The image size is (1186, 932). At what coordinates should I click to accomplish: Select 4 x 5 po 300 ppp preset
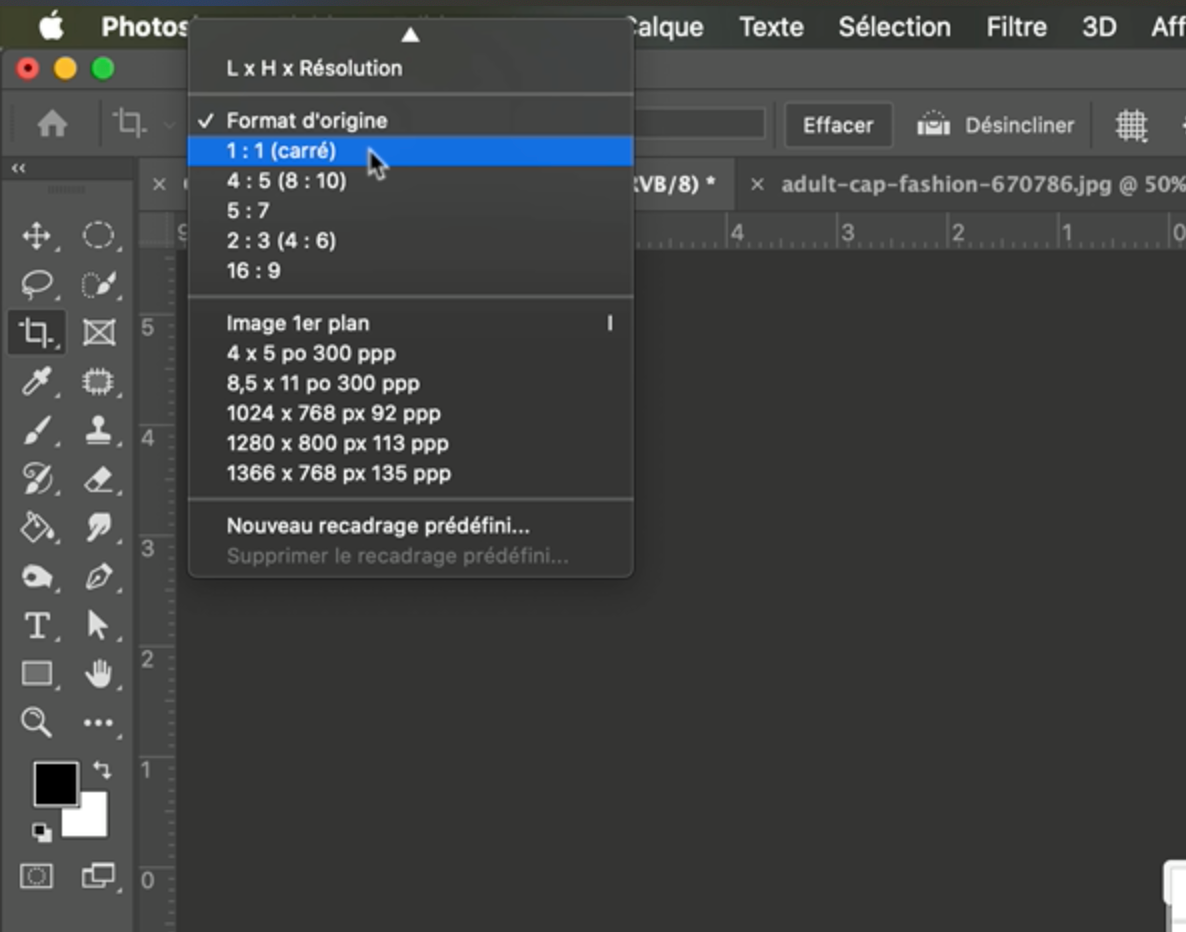tap(410, 353)
